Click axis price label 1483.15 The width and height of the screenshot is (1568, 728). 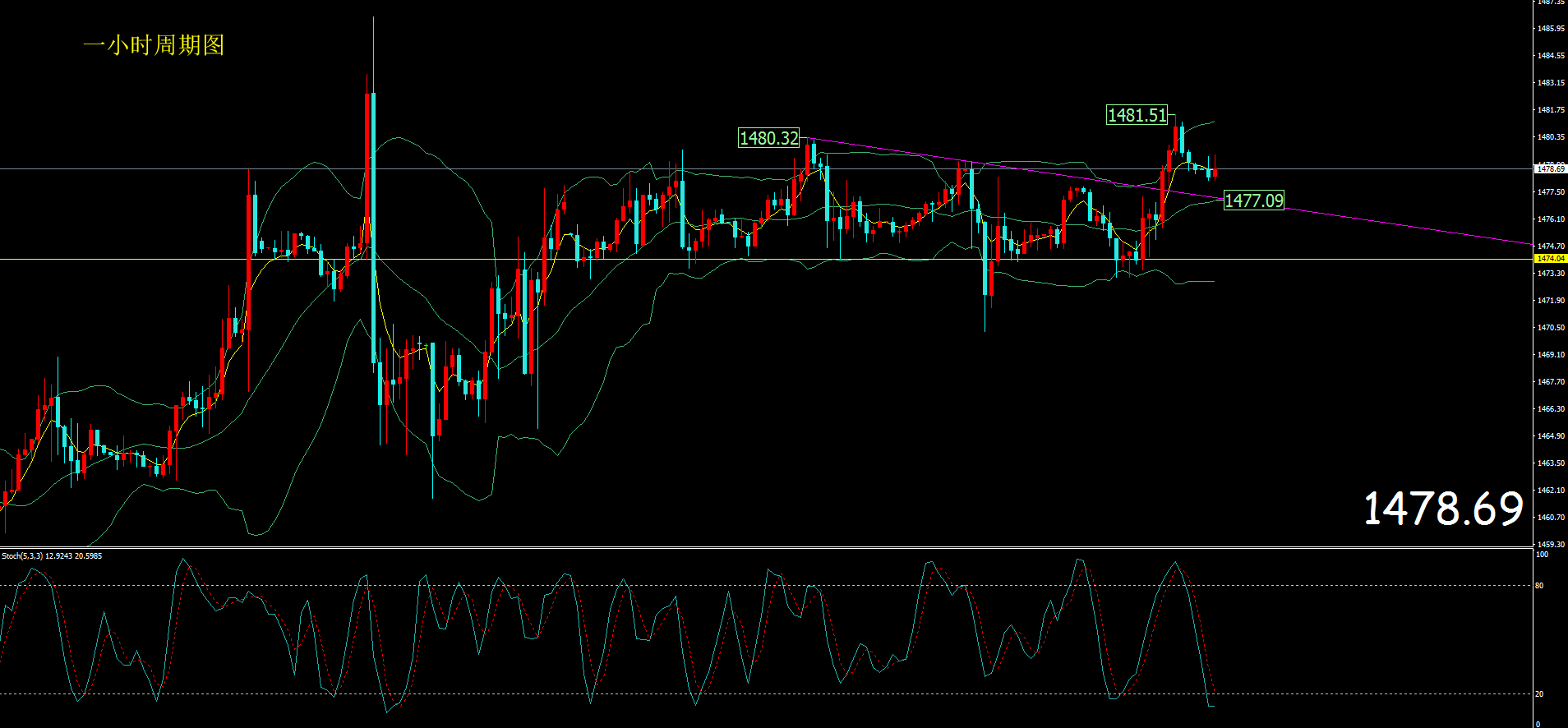click(x=1551, y=83)
